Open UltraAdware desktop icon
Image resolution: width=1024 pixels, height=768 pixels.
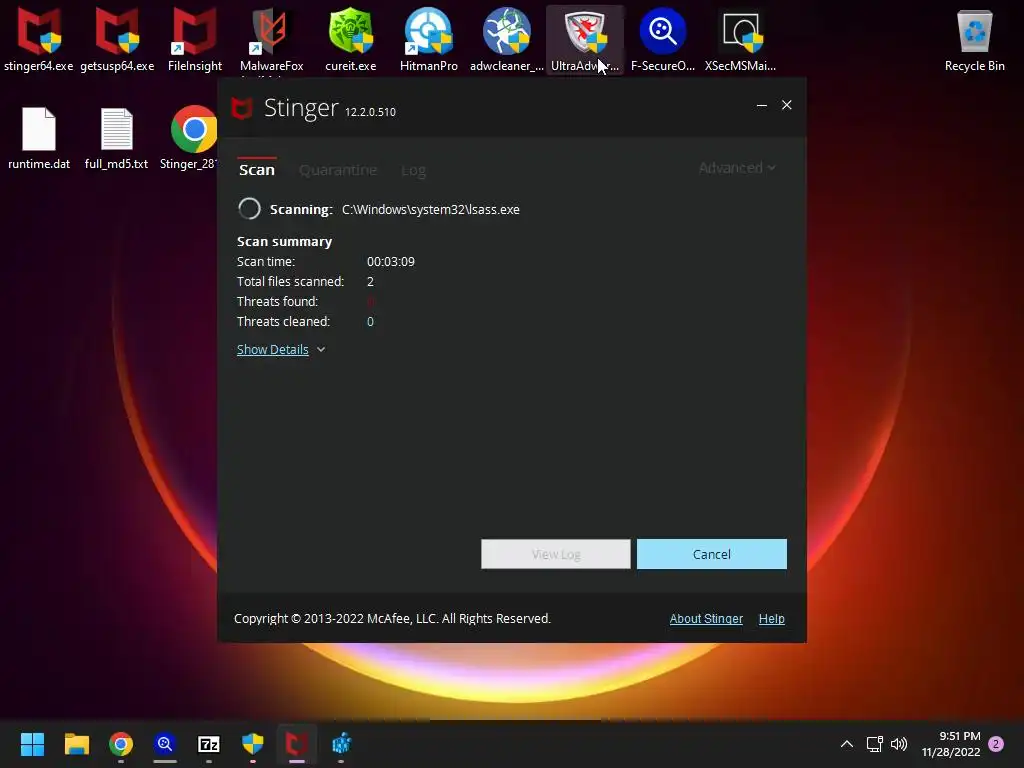[x=584, y=39]
